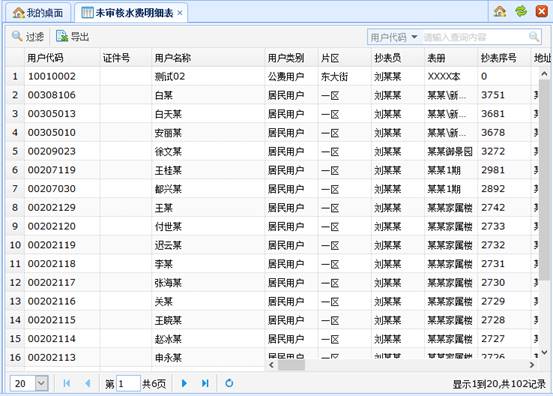
Task: Click the user name 白天某
Action: coord(168,114)
